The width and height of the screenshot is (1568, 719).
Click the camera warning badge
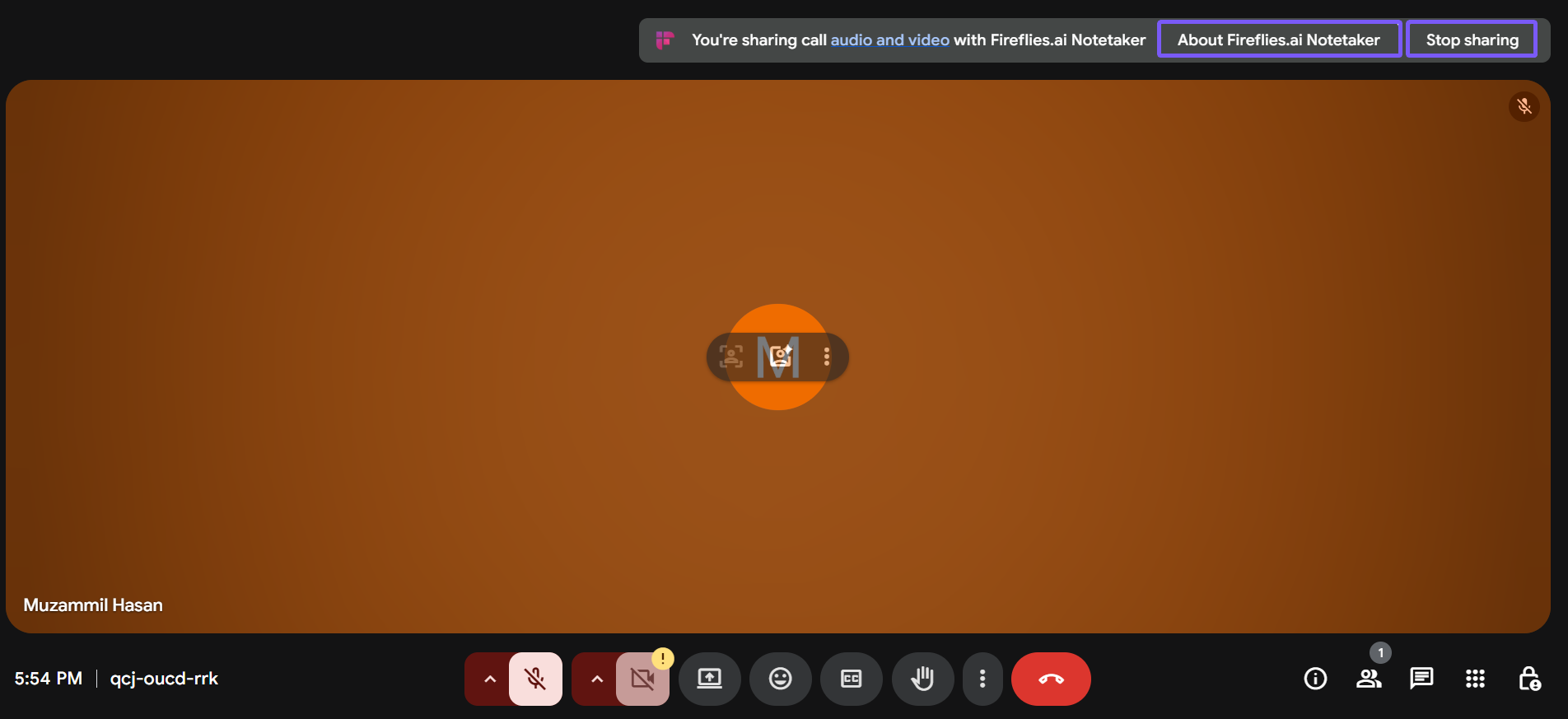point(663,658)
